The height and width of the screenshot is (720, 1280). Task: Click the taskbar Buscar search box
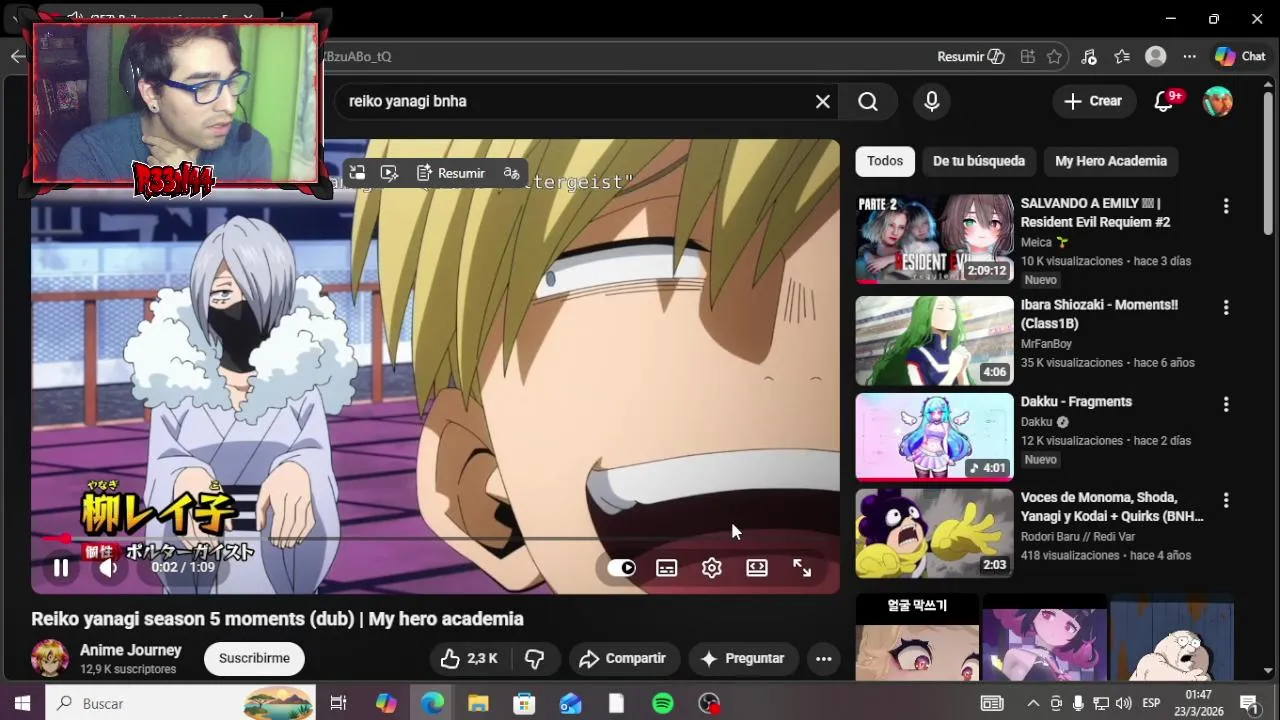pyautogui.click(x=180, y=704)
